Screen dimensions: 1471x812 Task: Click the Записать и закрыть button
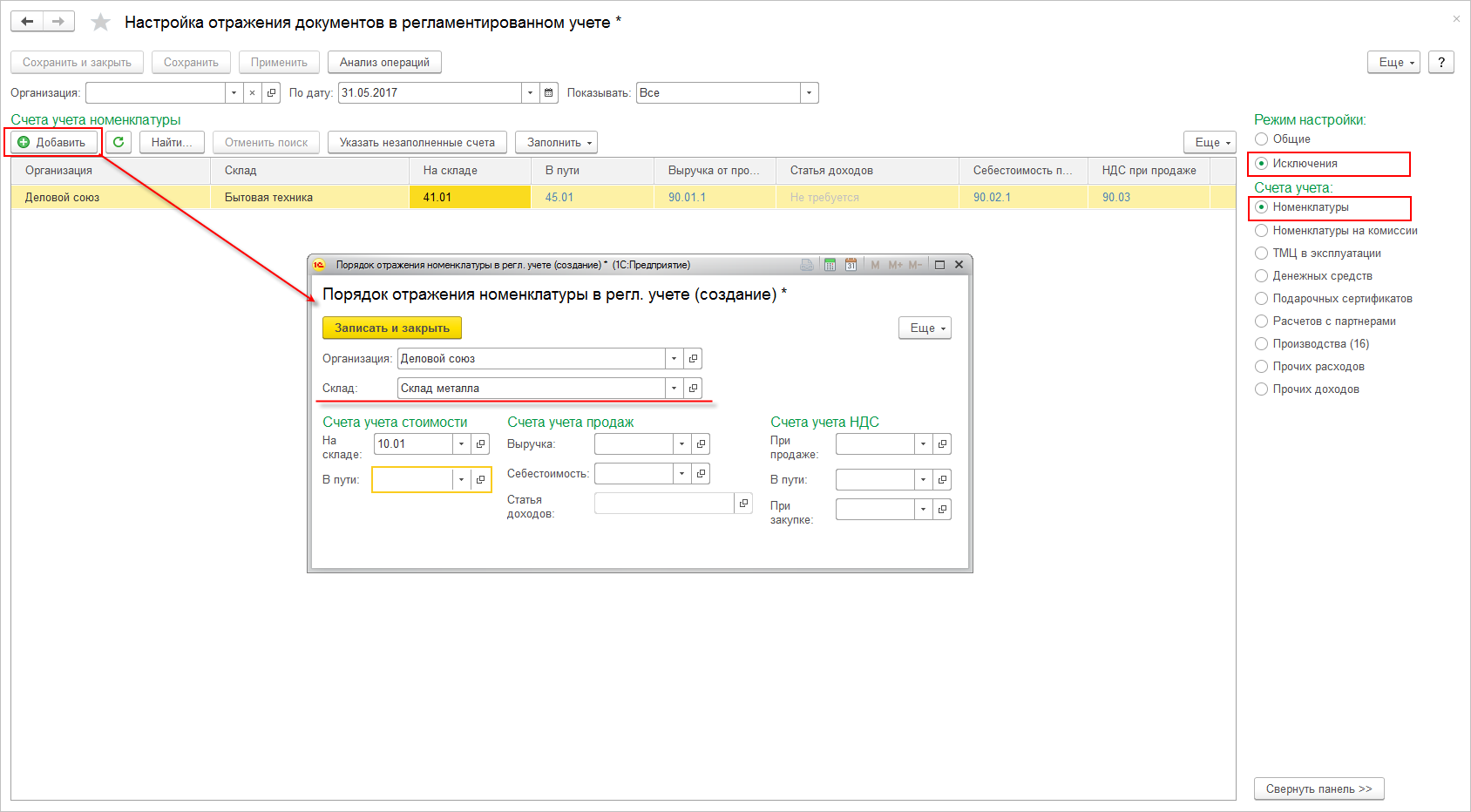392,328
